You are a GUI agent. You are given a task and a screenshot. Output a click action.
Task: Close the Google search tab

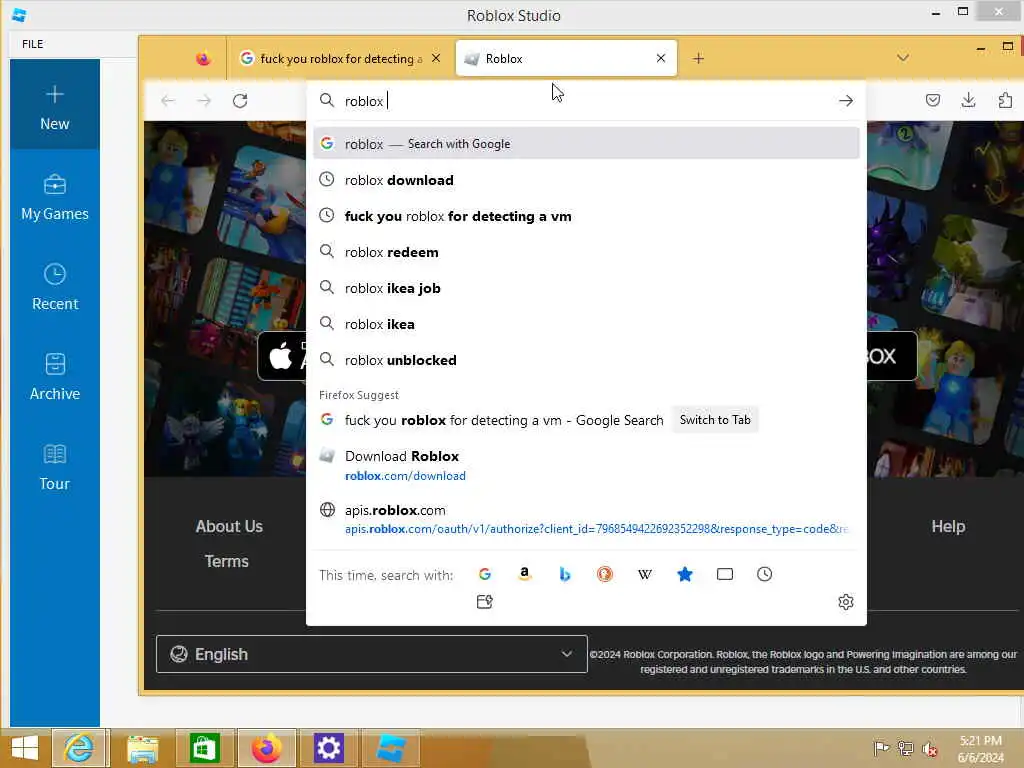436,58
